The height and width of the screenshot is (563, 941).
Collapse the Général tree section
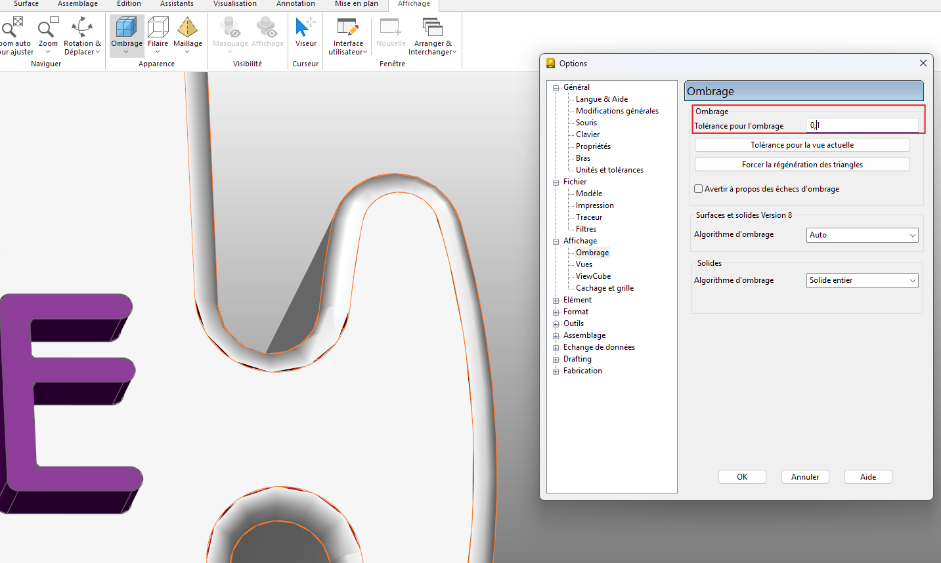coord(556,88)
